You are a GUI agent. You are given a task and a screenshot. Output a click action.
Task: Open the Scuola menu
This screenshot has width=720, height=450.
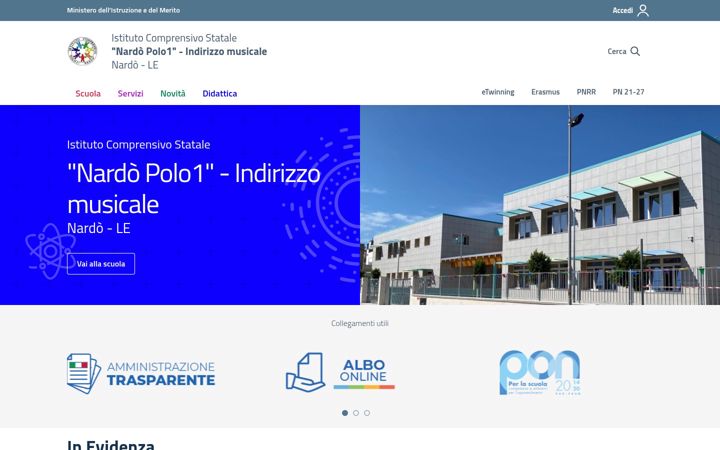point(88,93)
